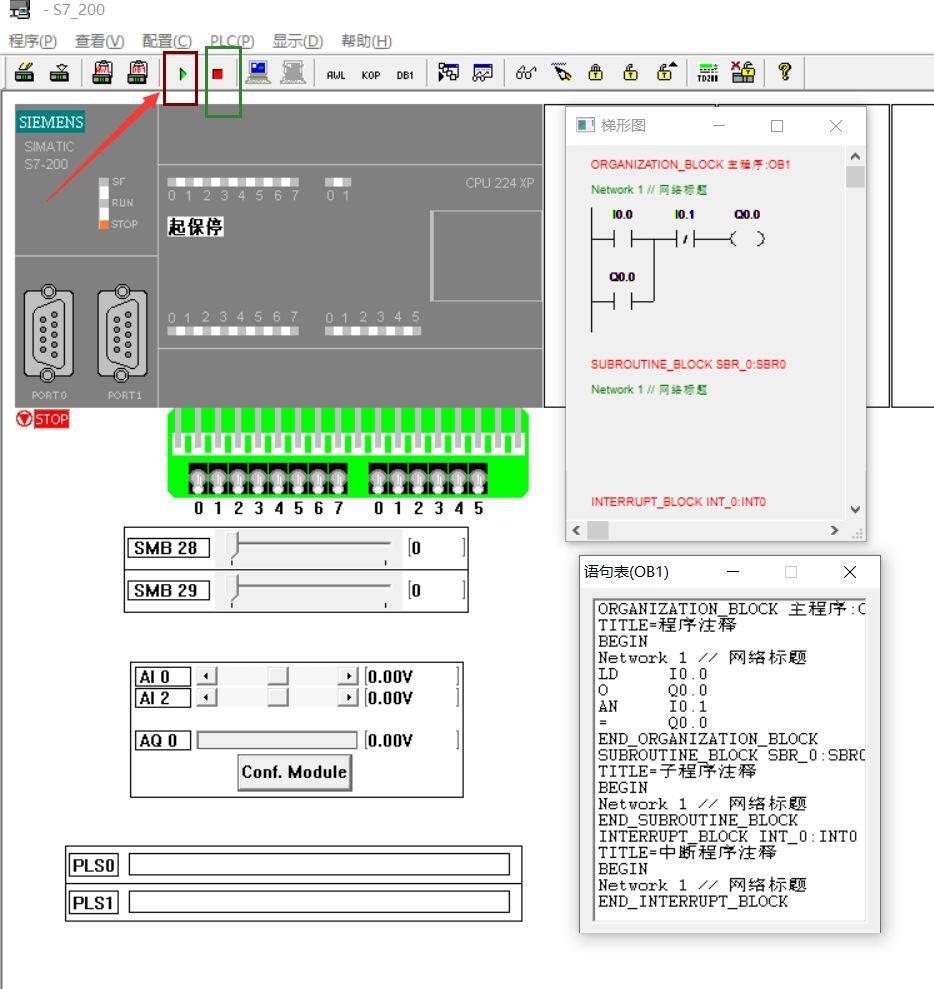
Task: Click the glasses program monitor icon
Action: [x=526, y=73]
